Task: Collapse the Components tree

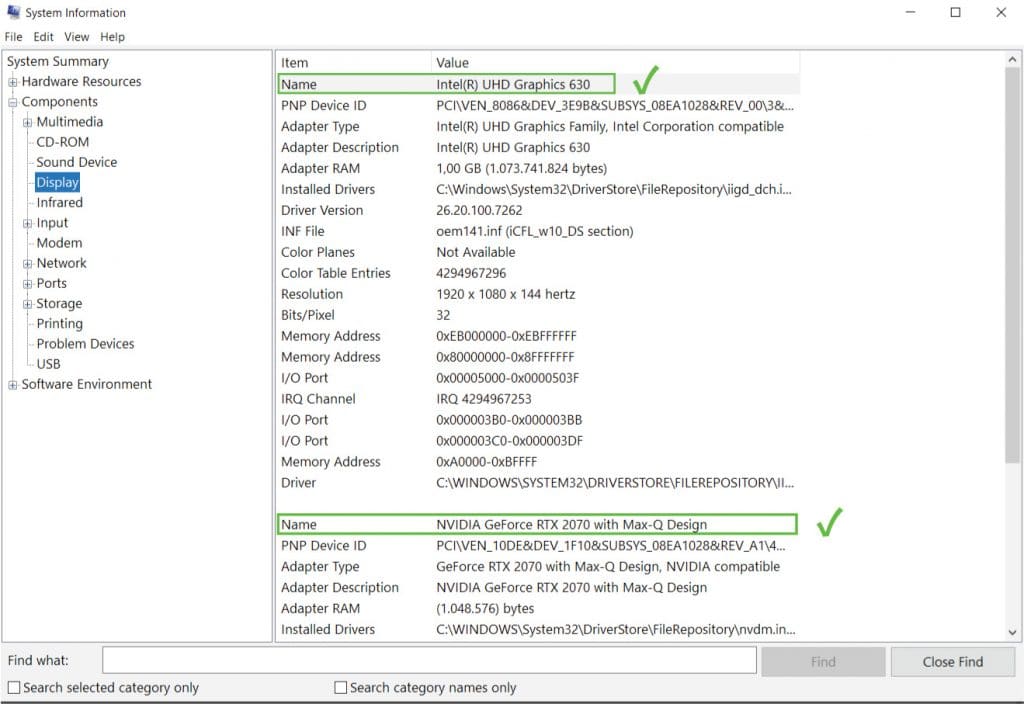Action: [11, 101]
